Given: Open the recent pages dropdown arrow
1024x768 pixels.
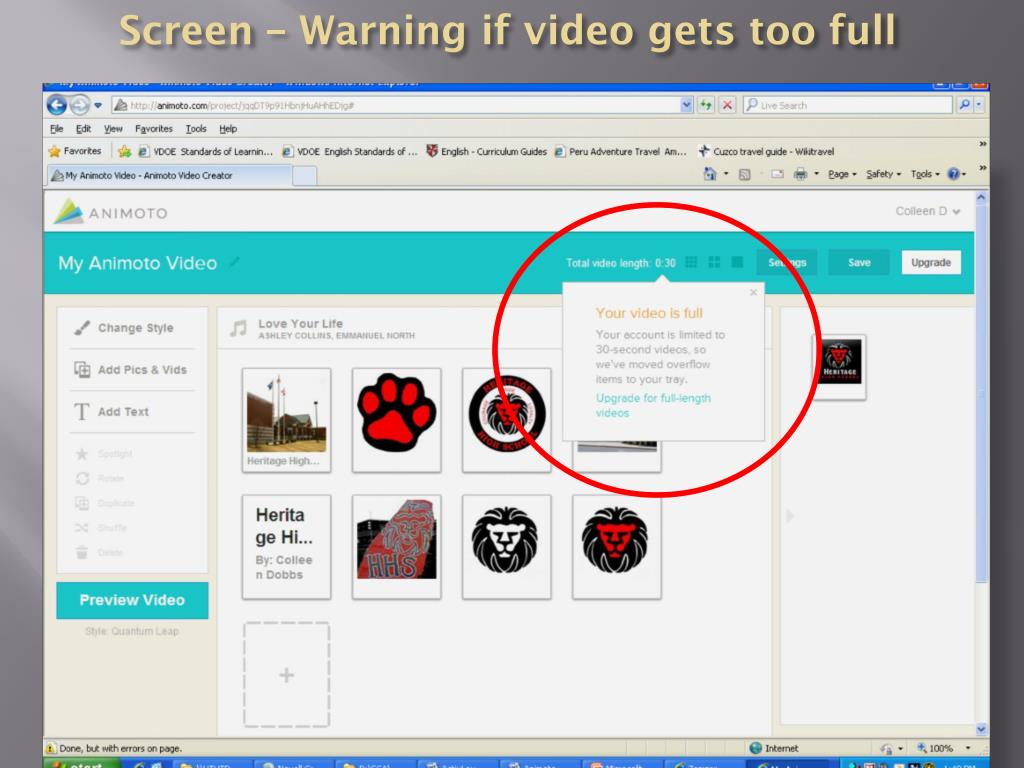Looking at the screenshot, I should [x=98, y=105].
